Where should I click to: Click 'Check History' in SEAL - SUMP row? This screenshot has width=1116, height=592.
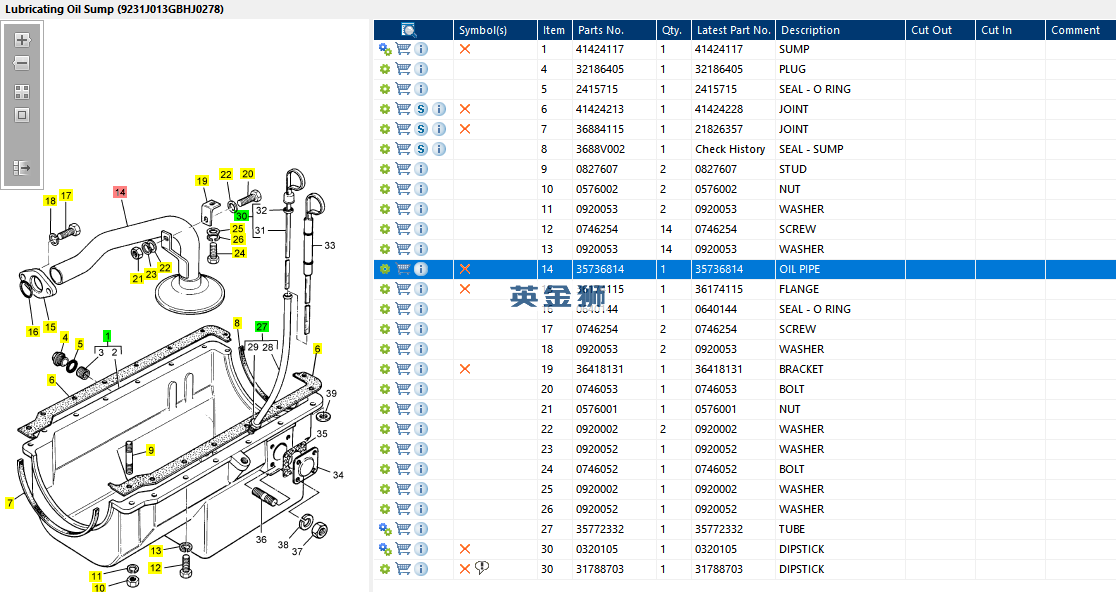[730, 149]
